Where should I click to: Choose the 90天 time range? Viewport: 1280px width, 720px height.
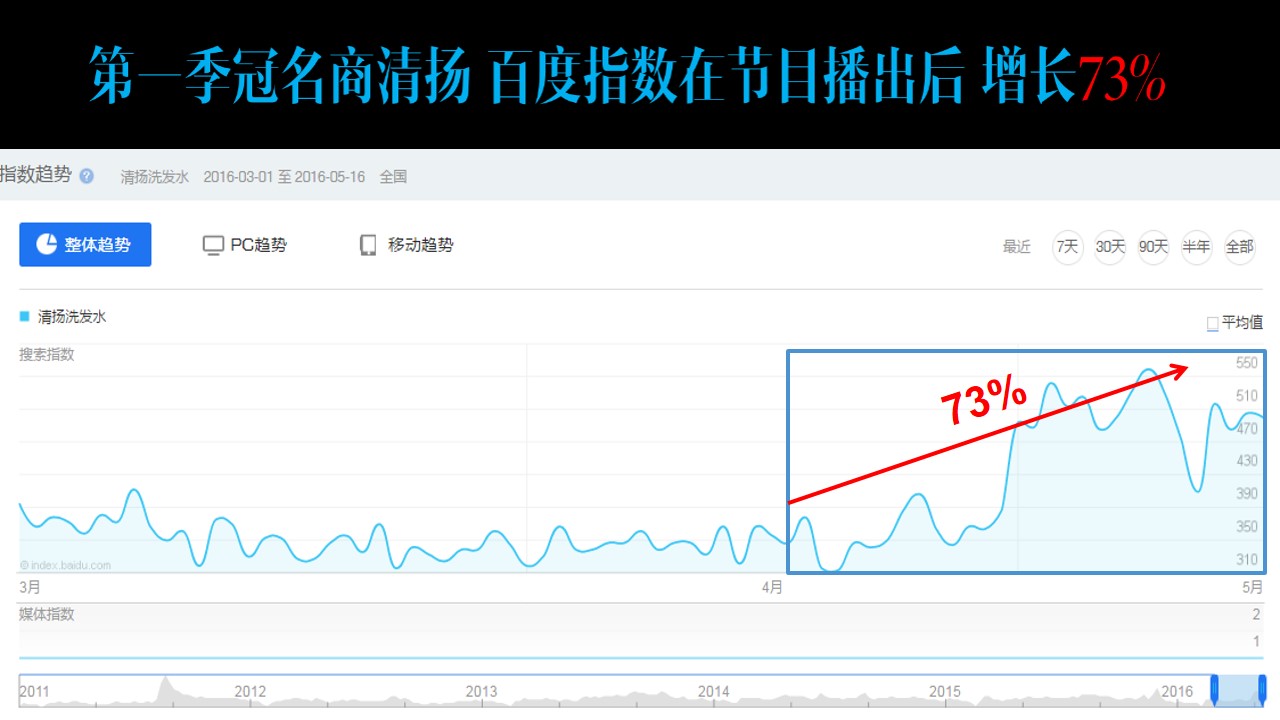(1153, 246)
